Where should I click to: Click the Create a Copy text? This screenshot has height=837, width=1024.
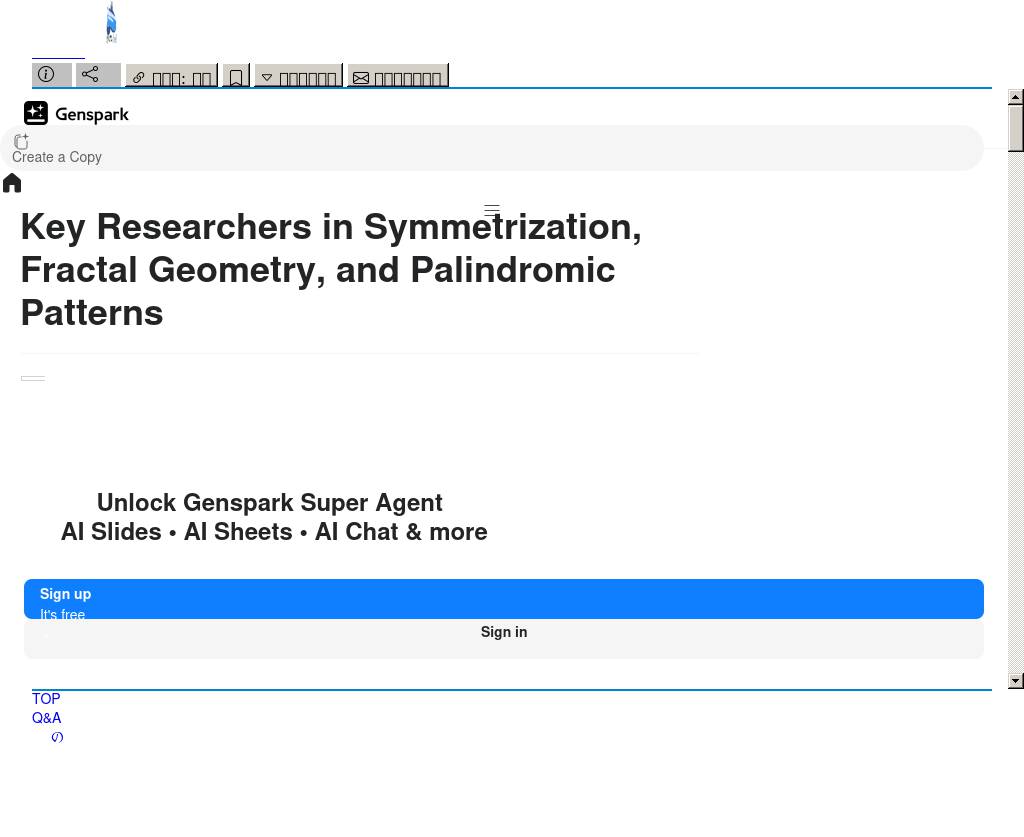[57, 157]
